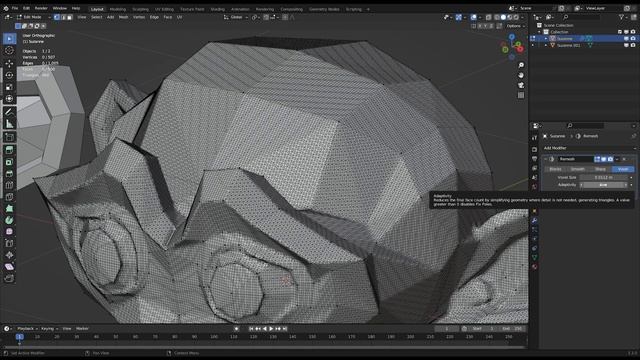Open the Modifier properties wrench tab

coord(535,220)
